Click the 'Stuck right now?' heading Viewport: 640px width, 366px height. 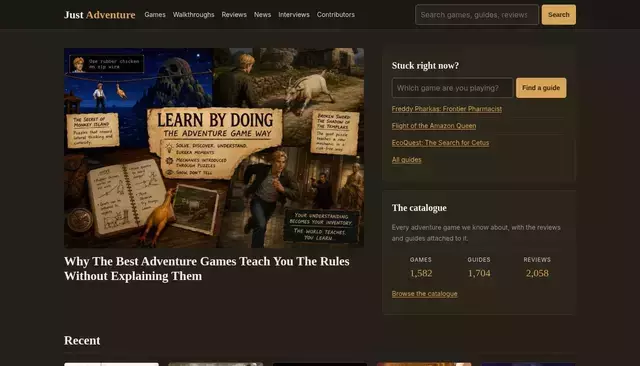coord(425,66)
